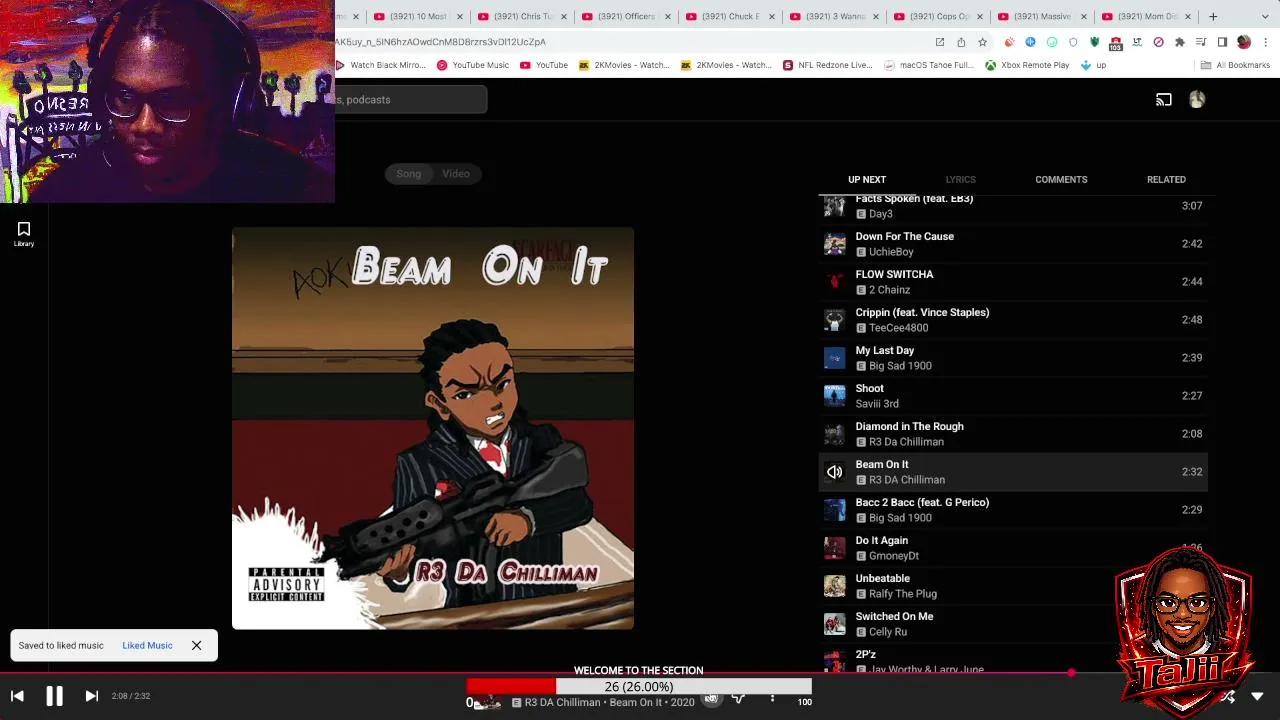The height and width of the screenshot is (720, 1280).
Task: Open Liked Music link in toast
Action: point(147,645)
